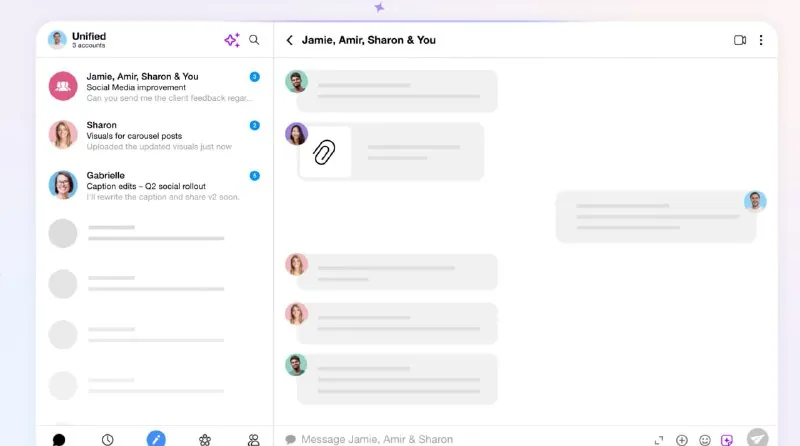Open the emoji picker smiley icon

point(705,440)
